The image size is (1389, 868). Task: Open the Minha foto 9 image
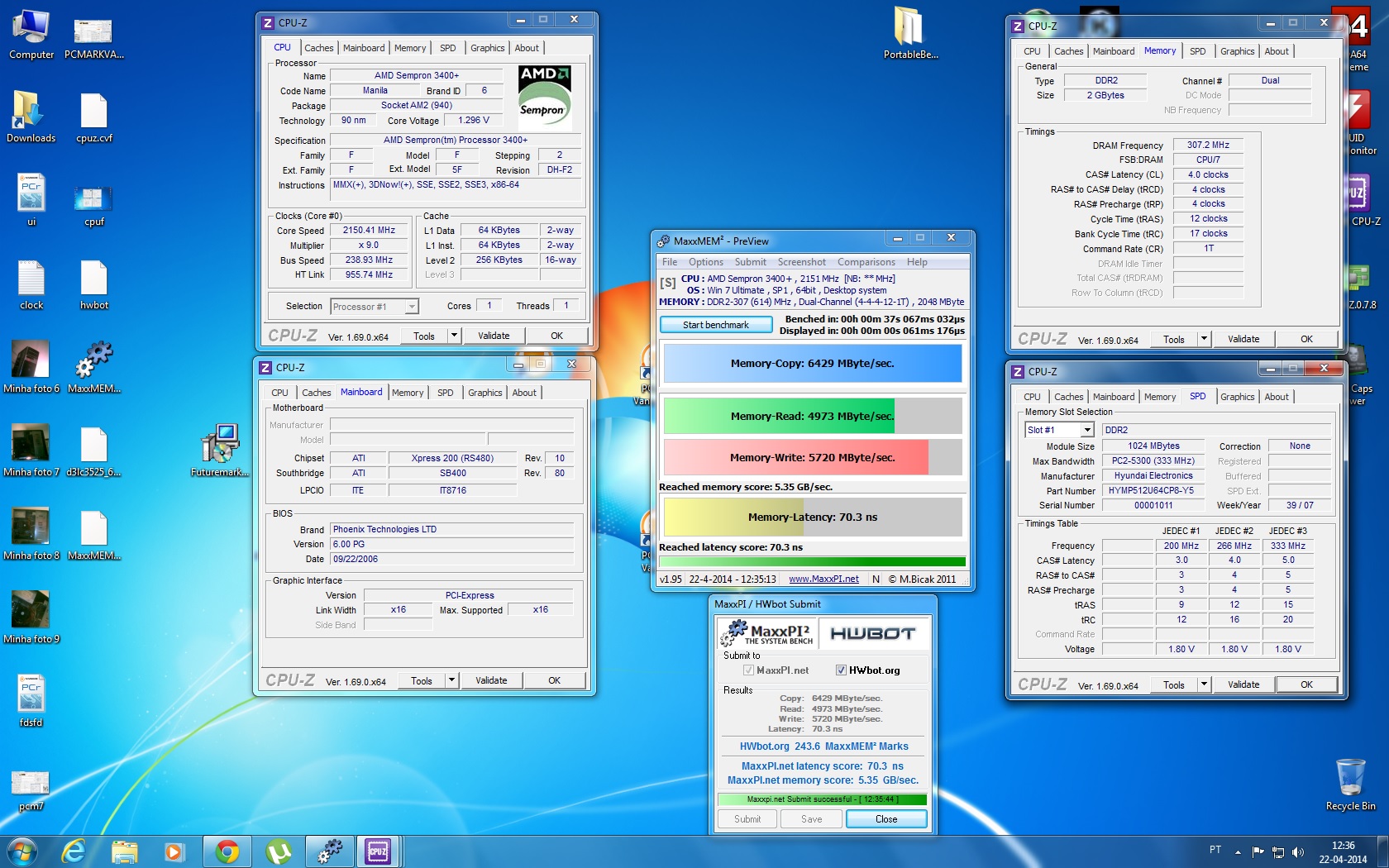31,618
